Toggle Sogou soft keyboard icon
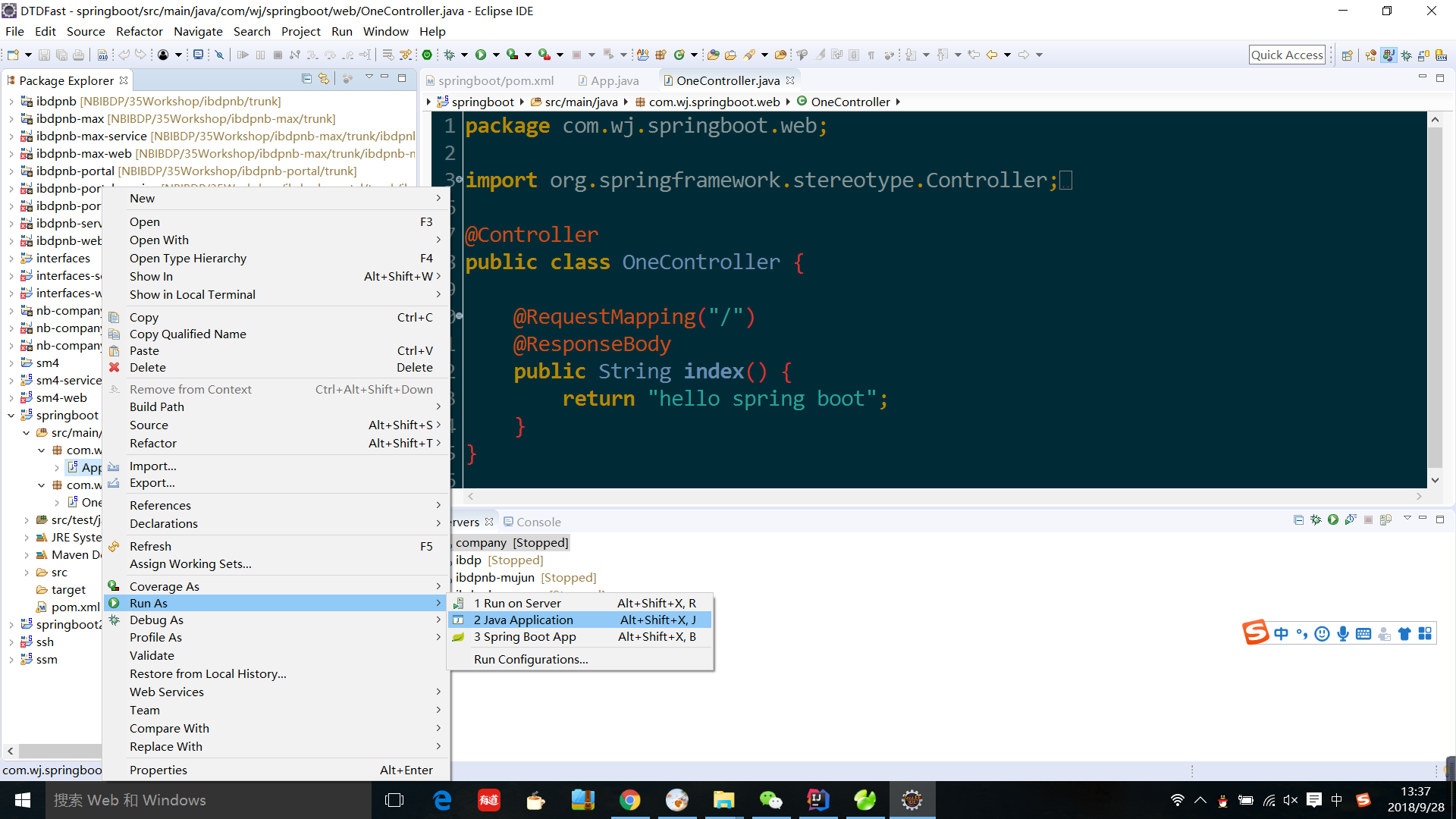Image resolution: width=1456 pixels, height=819 pixels. 1363,634
